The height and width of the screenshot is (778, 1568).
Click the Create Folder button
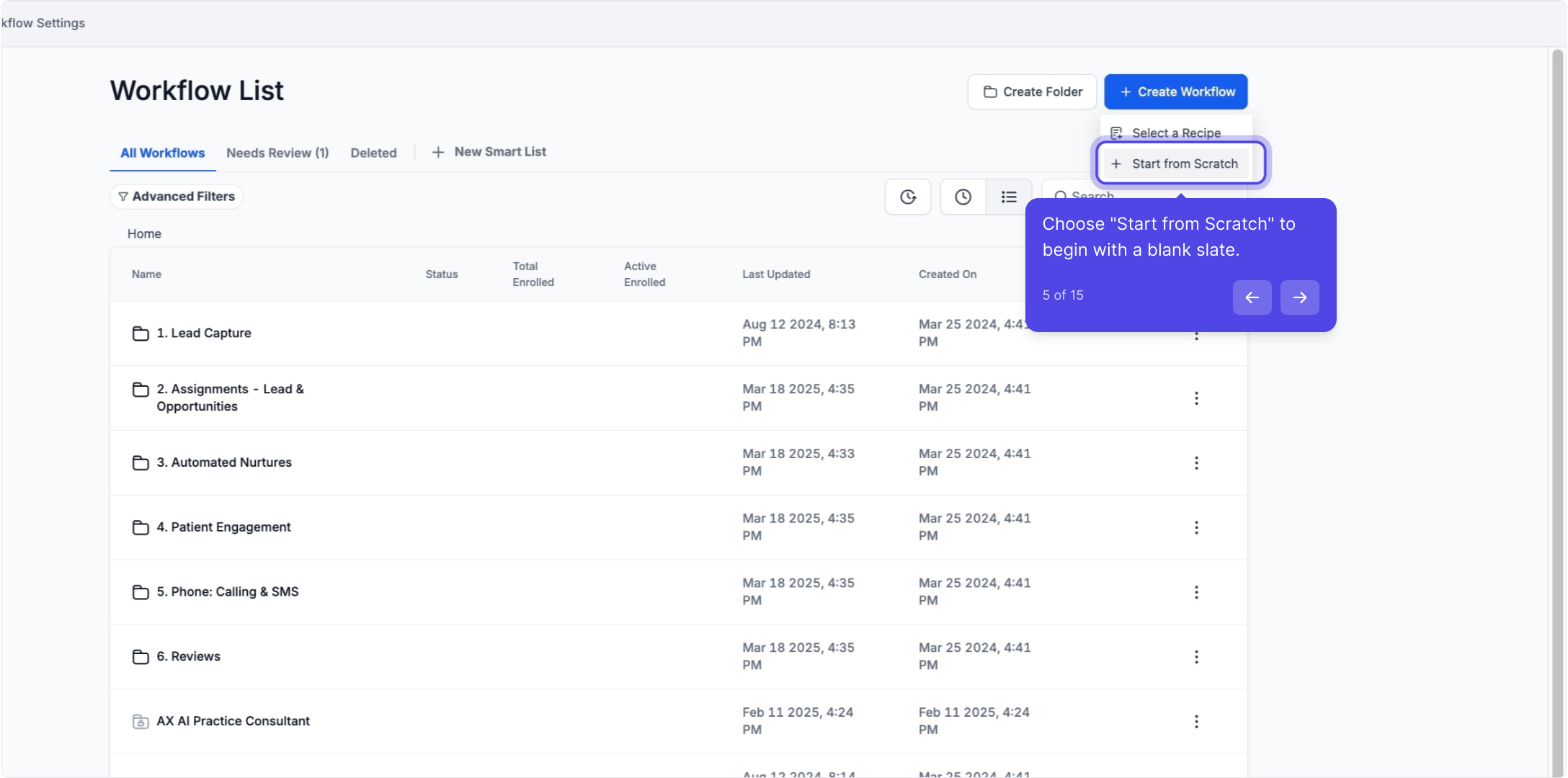pyautogui.click(x=1032, y=91)
